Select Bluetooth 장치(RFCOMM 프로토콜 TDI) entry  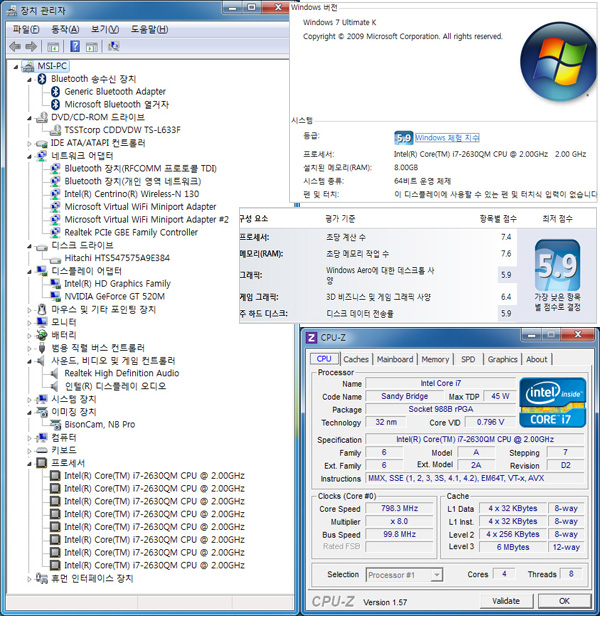tap(140, 169)
